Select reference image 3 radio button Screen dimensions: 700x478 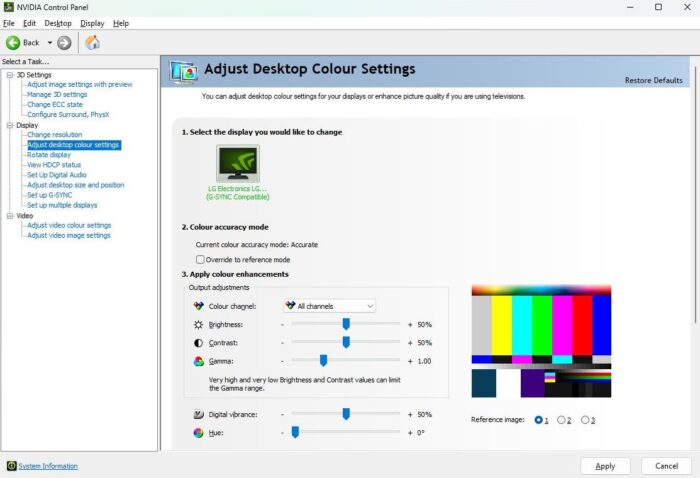(x=585, y=420)
